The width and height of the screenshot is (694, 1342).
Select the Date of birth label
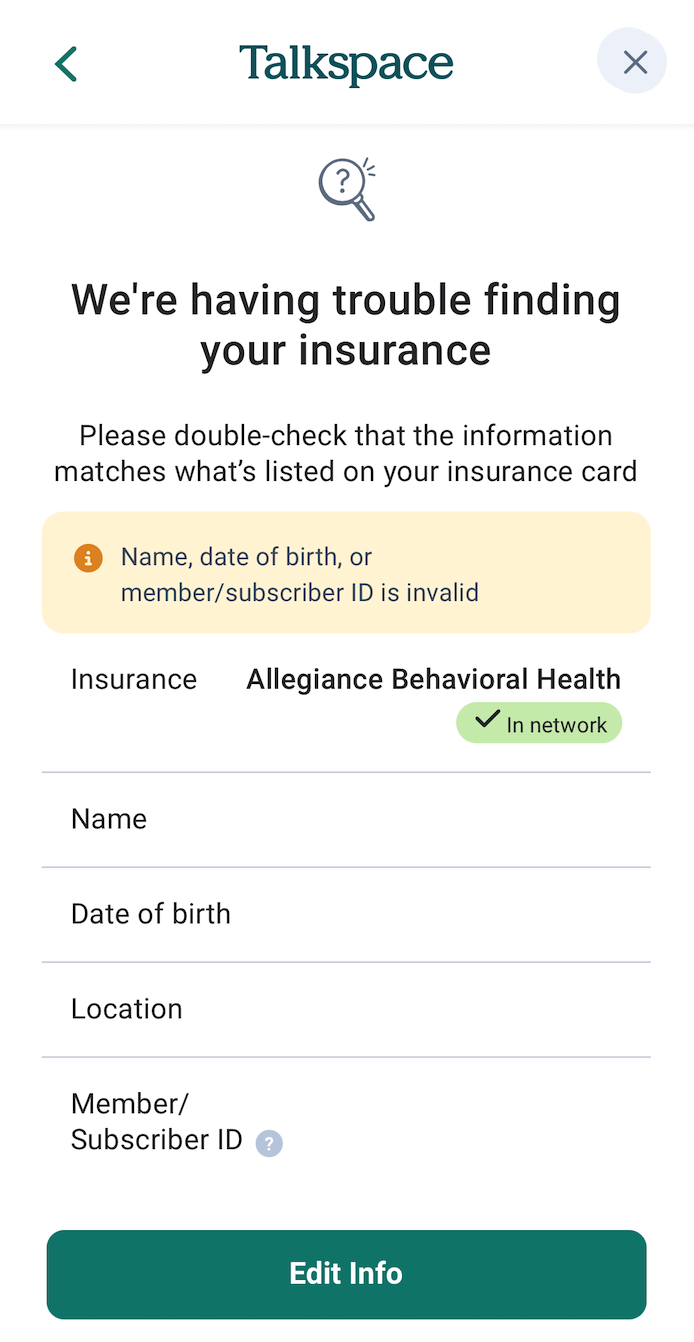151,914
